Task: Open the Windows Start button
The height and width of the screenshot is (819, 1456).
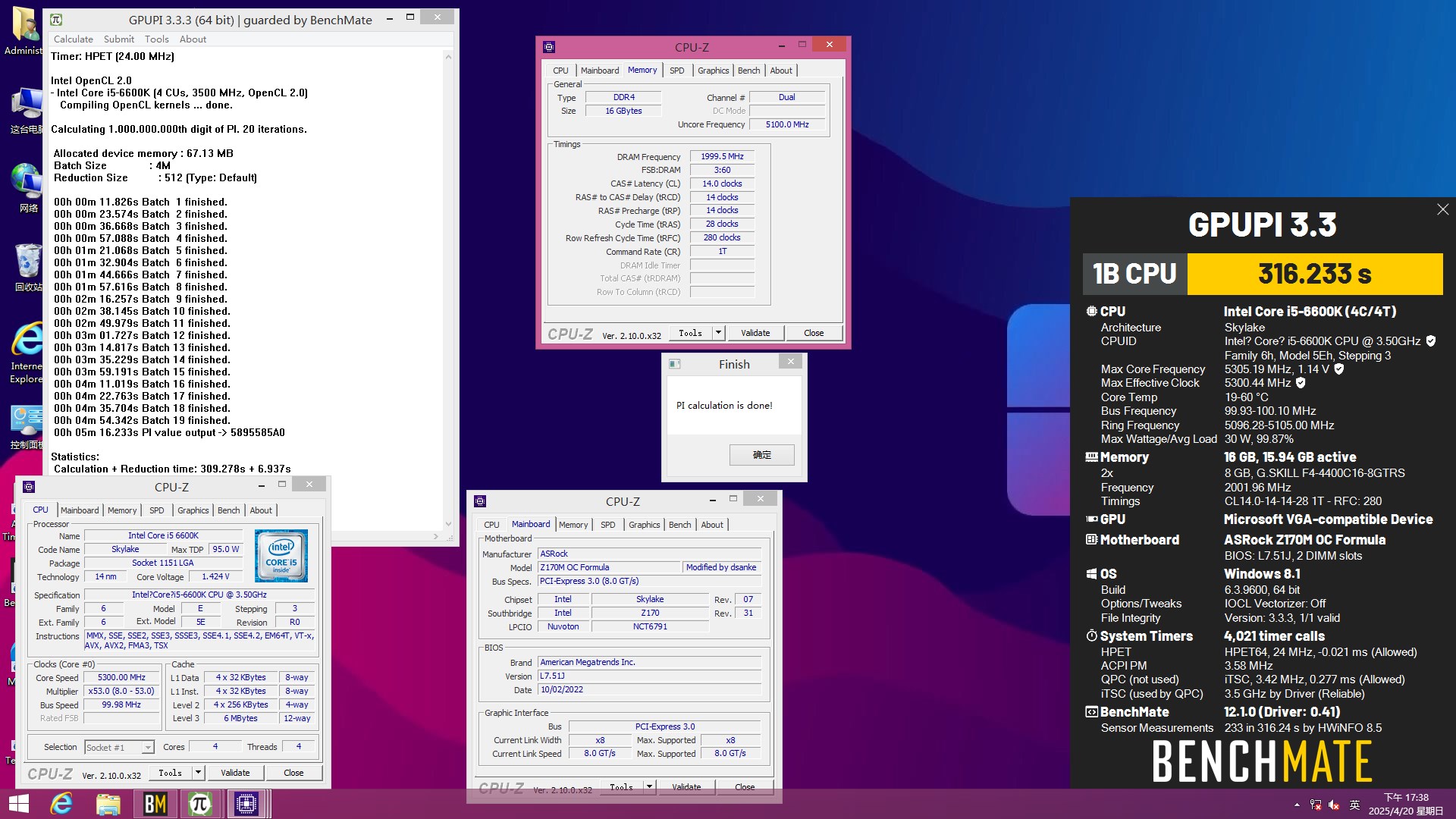Action: click(x=18, y=804)
